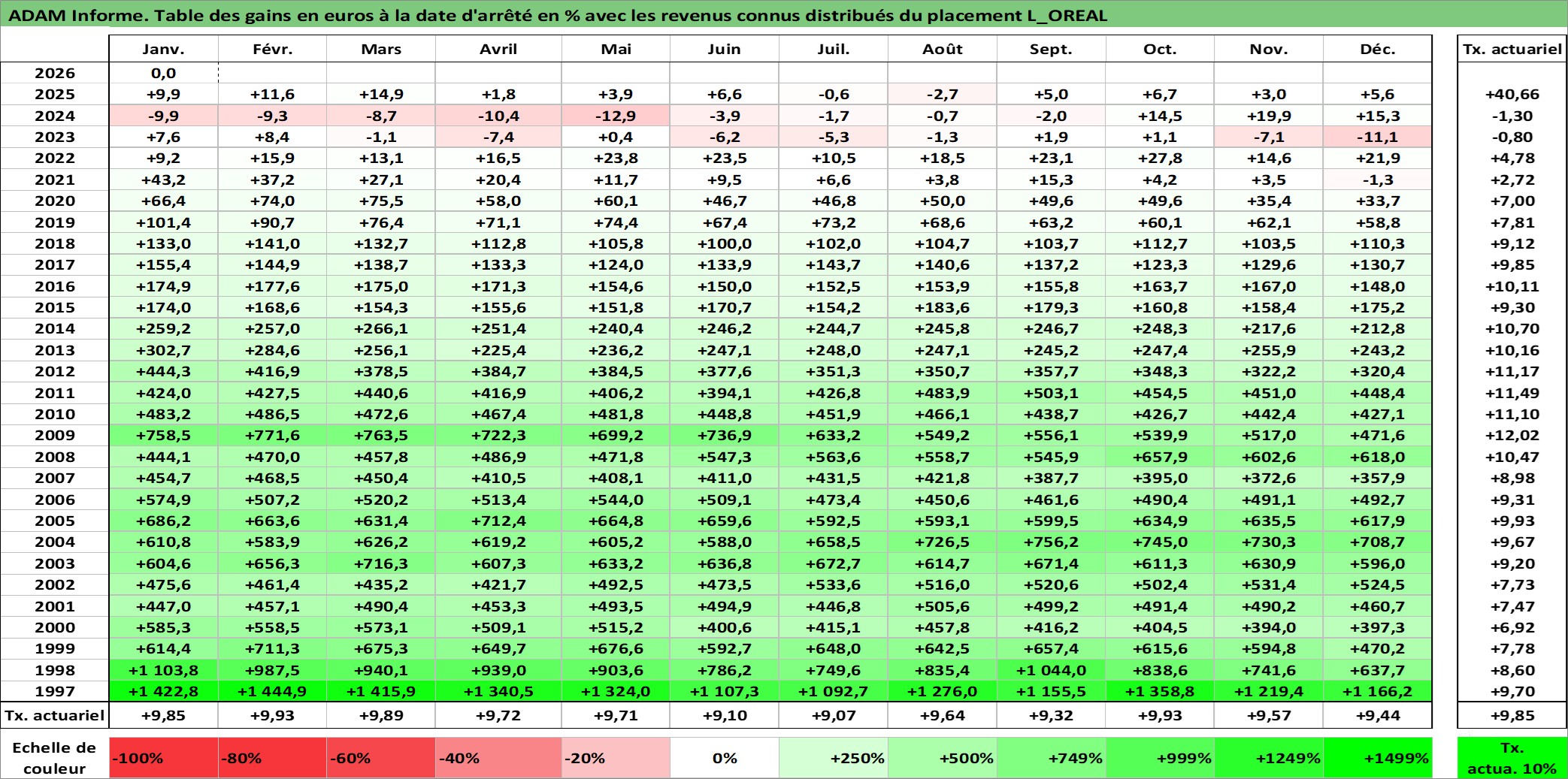
Task: Click the +500% green scale swatch
Action: (943, 758)
